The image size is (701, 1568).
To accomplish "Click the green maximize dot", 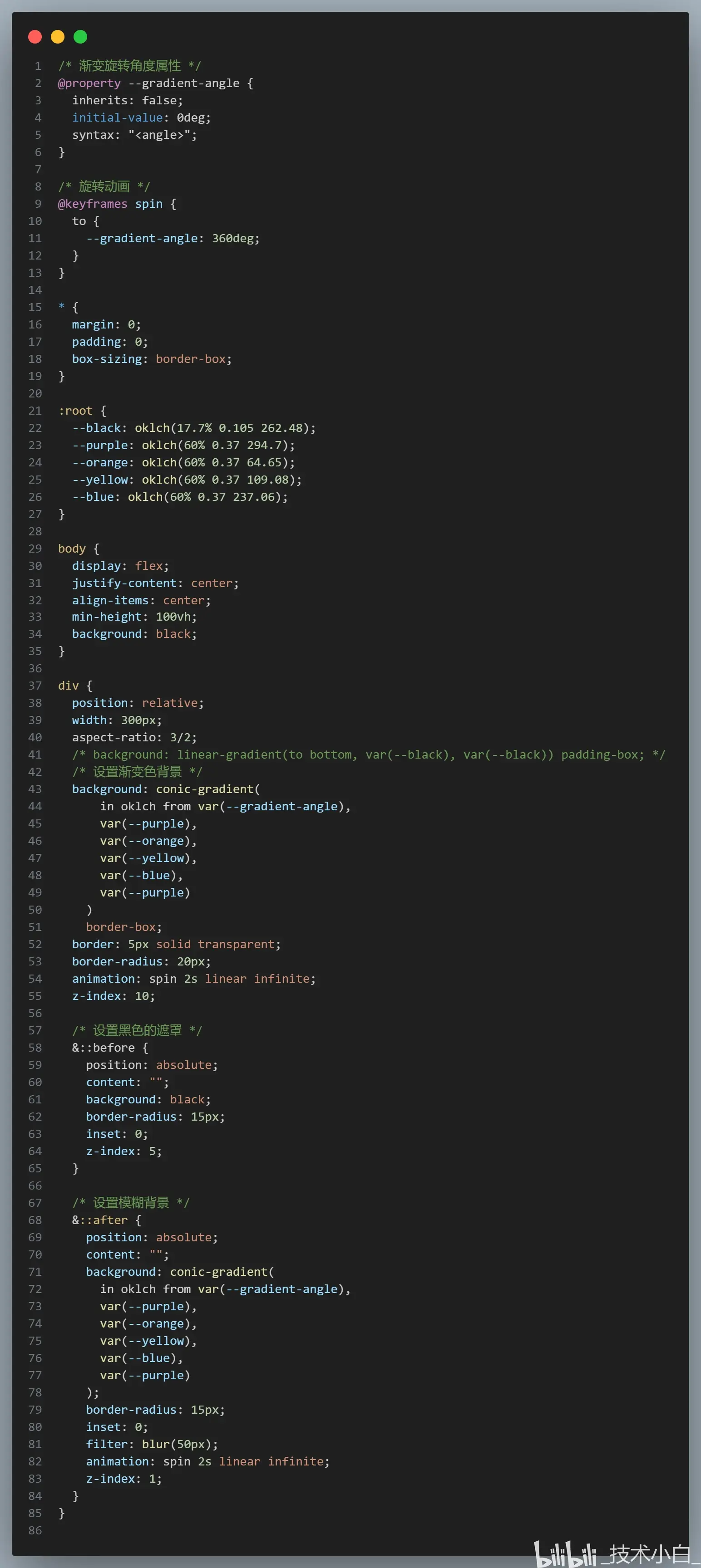I will coord(80,37).
